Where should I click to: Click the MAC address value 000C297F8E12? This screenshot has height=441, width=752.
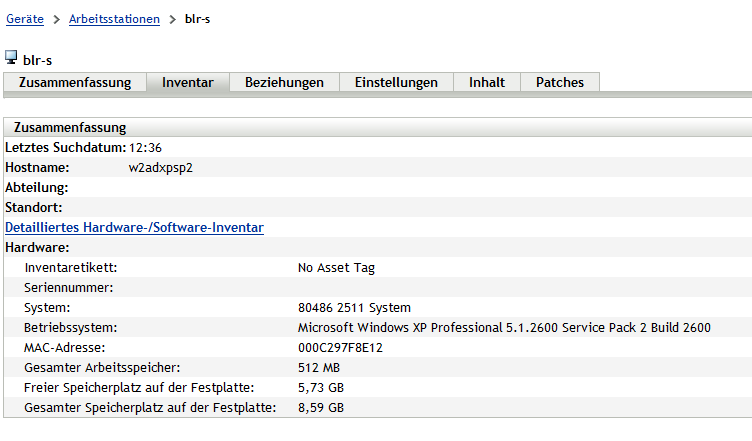[340, 347]
